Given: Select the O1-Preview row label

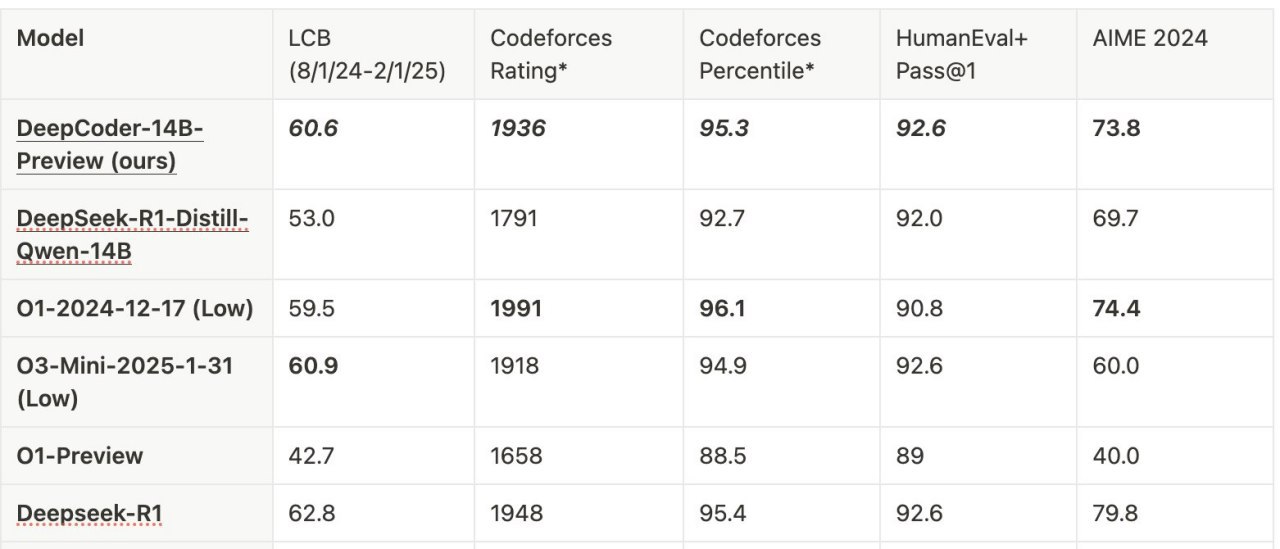Looking at the screenshot, I should pyautogui.click(x=80, y=456).
